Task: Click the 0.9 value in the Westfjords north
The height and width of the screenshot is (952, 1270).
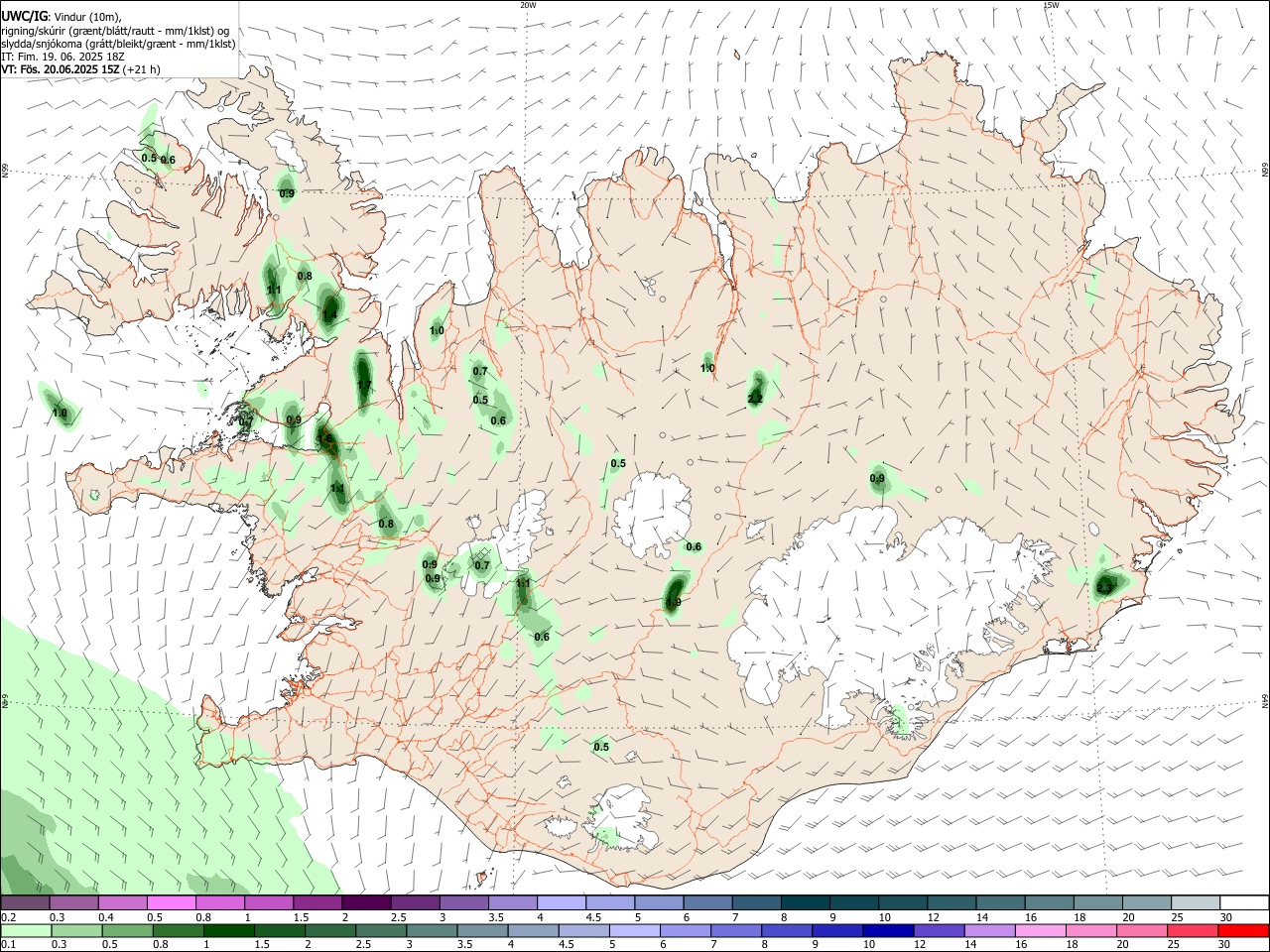Action: pos(287,193)
